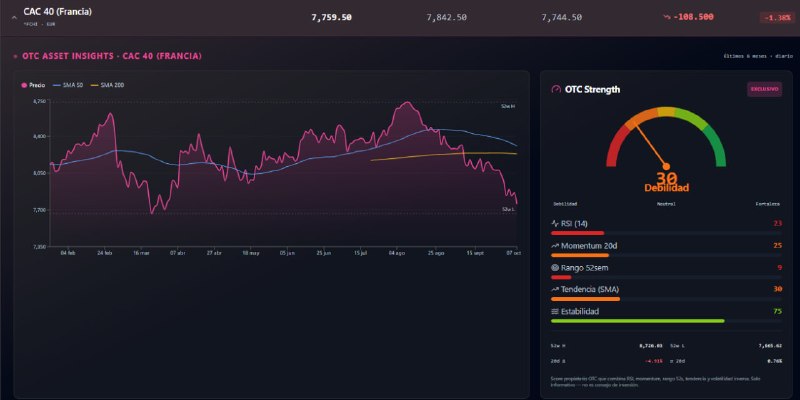Viewport: 800px width, 400px height.
Task: Click the Momentum 20d value 25
Action: coord(777,246)
